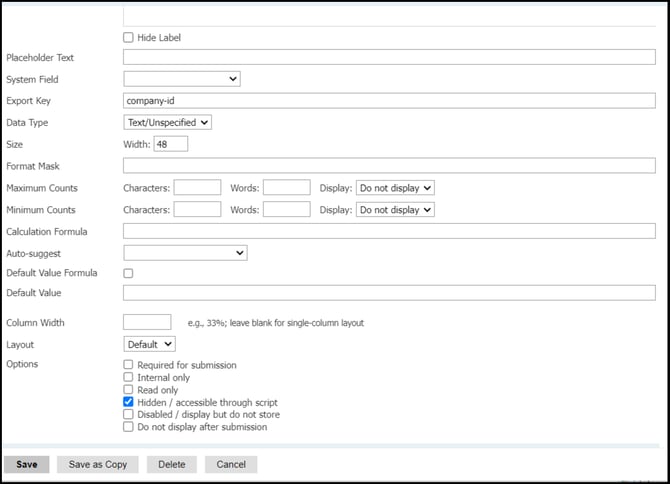The image size is (670, 484).
Task: Click Save as Copy button
Action: [x=98, y=465]
